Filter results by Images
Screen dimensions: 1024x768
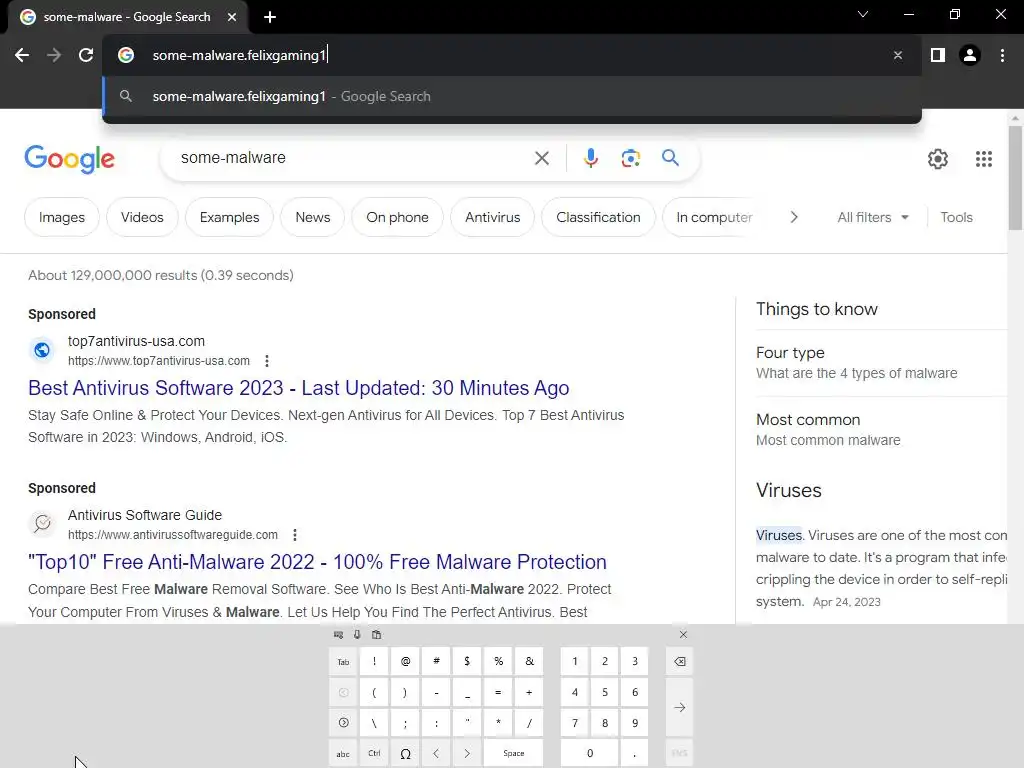[62, 217]
